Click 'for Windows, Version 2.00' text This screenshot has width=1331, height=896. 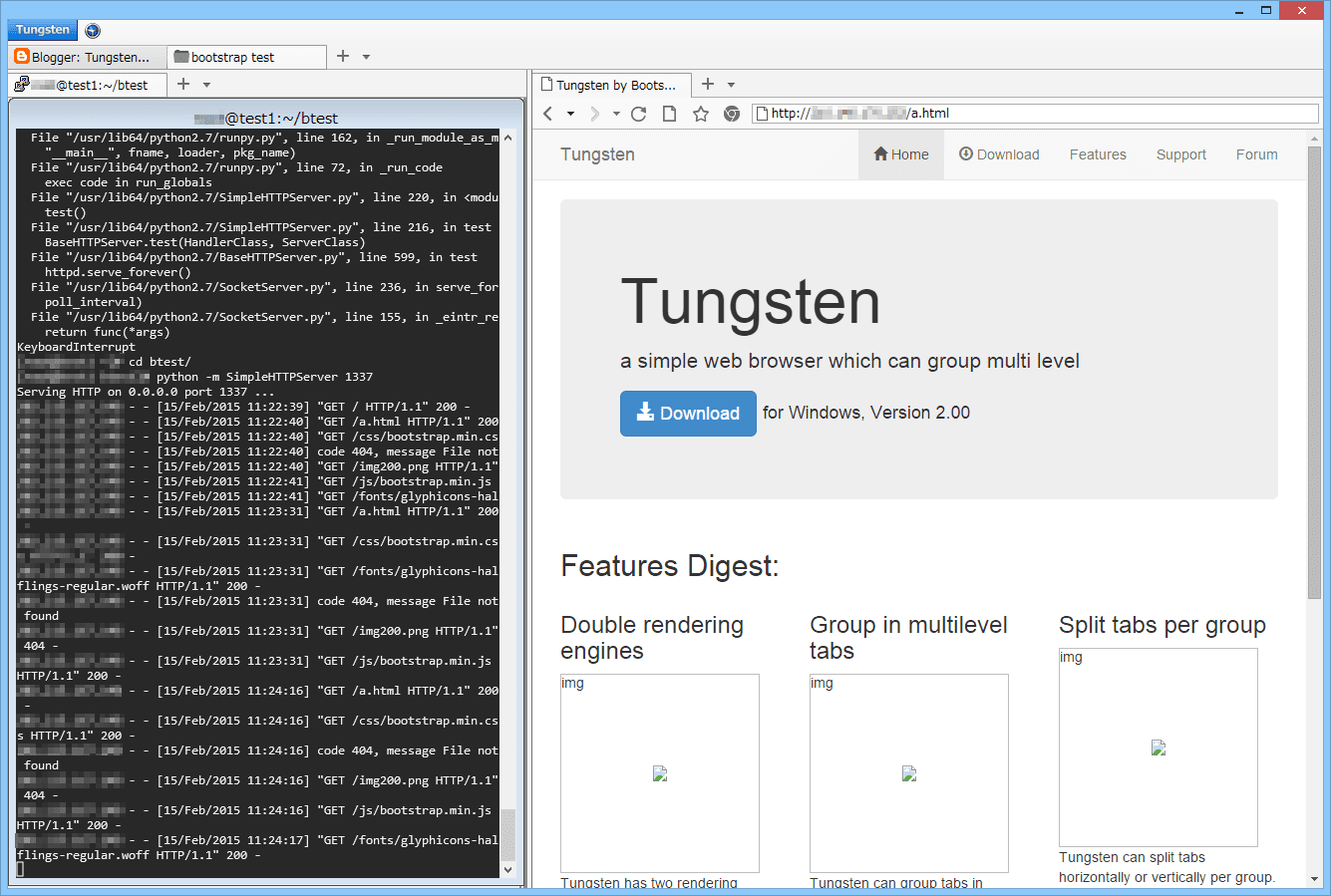[866, 413]
